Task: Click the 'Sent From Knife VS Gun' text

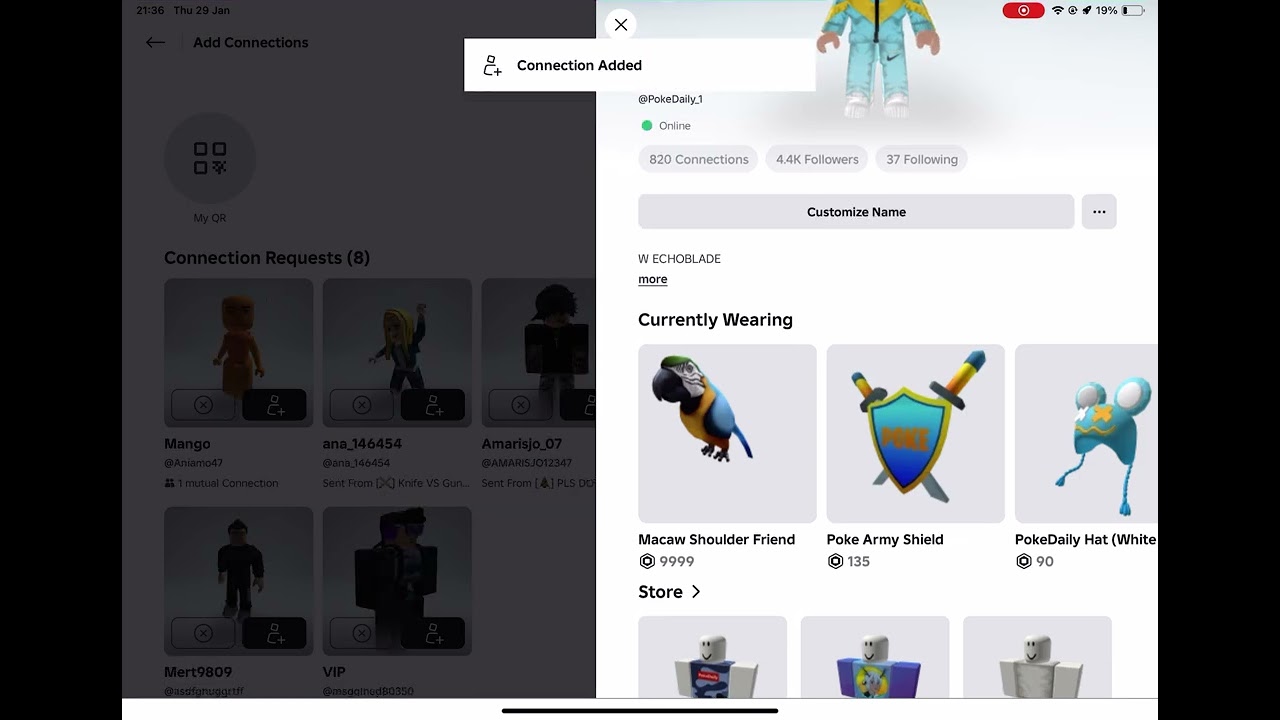Action: [x=396, y=483]
